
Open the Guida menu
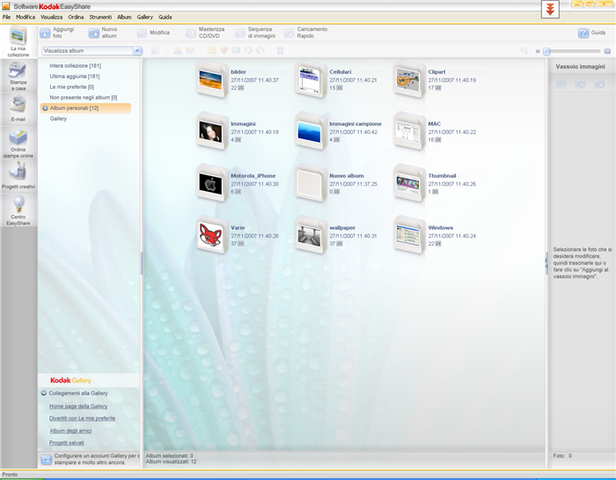tap(165, 17)
